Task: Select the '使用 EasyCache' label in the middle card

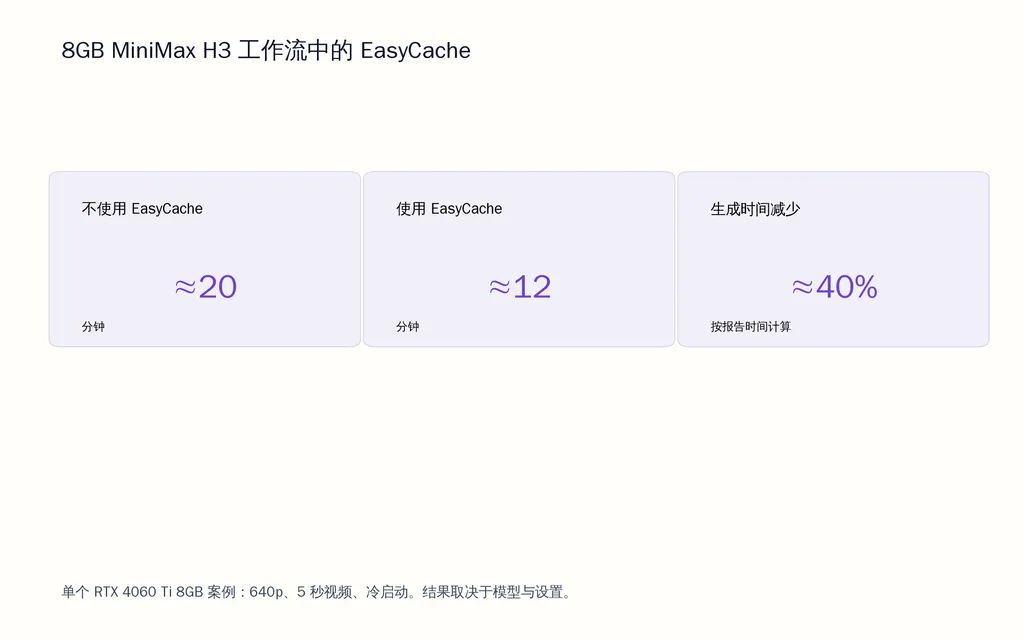Action: click(449, 209)
